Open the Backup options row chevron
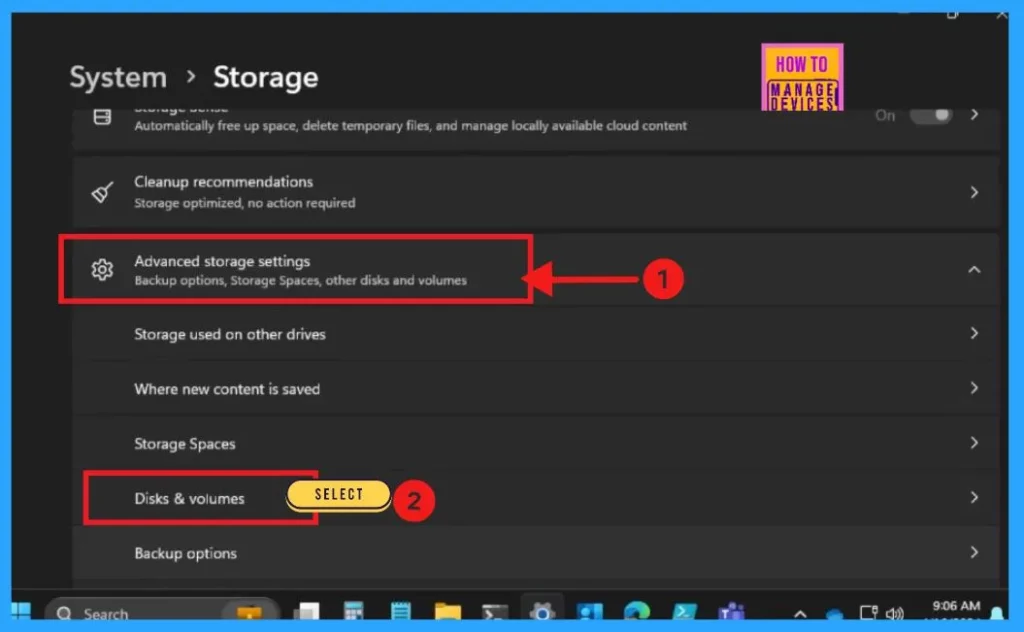 pyautogui.click(x=974, y=552)
